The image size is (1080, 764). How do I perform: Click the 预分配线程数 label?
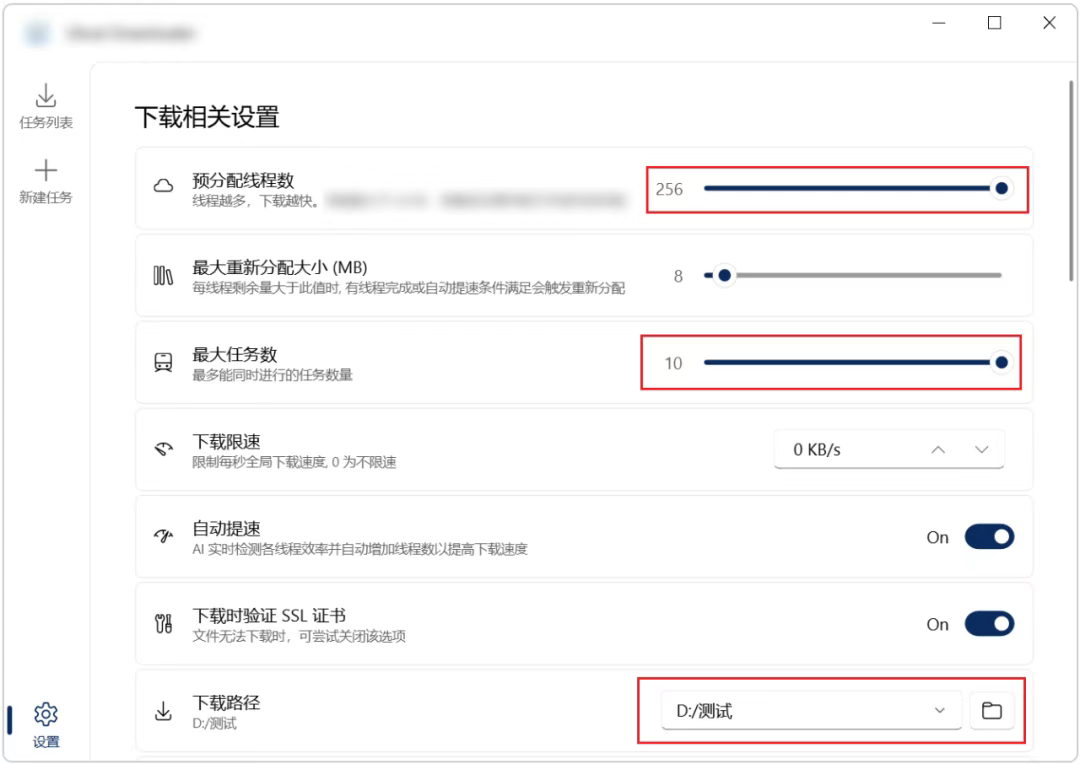click(243, 180)
